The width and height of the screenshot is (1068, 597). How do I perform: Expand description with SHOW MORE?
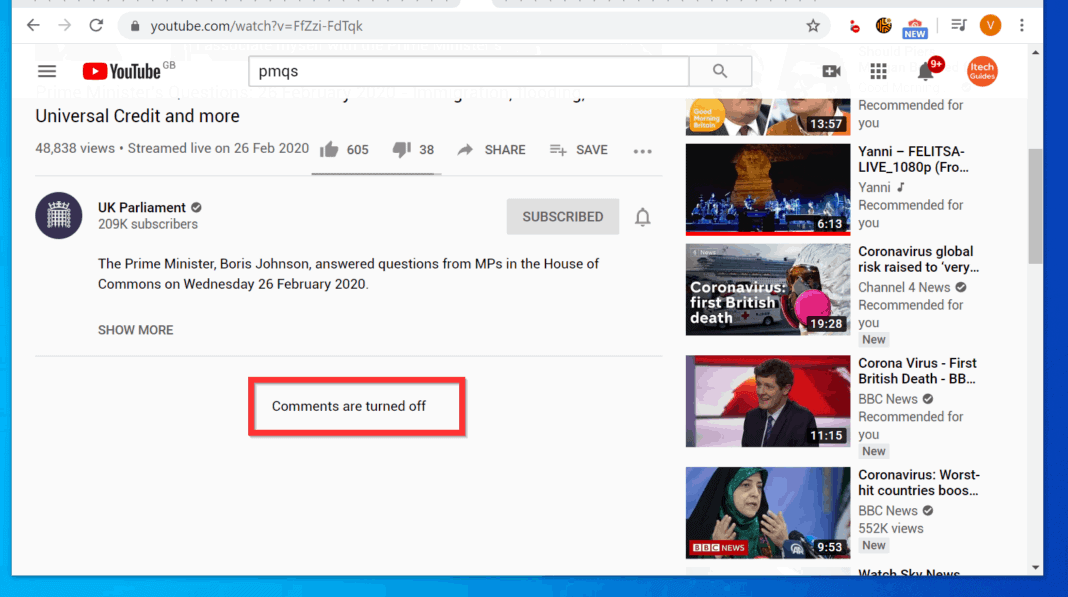[x=136, y=330]
